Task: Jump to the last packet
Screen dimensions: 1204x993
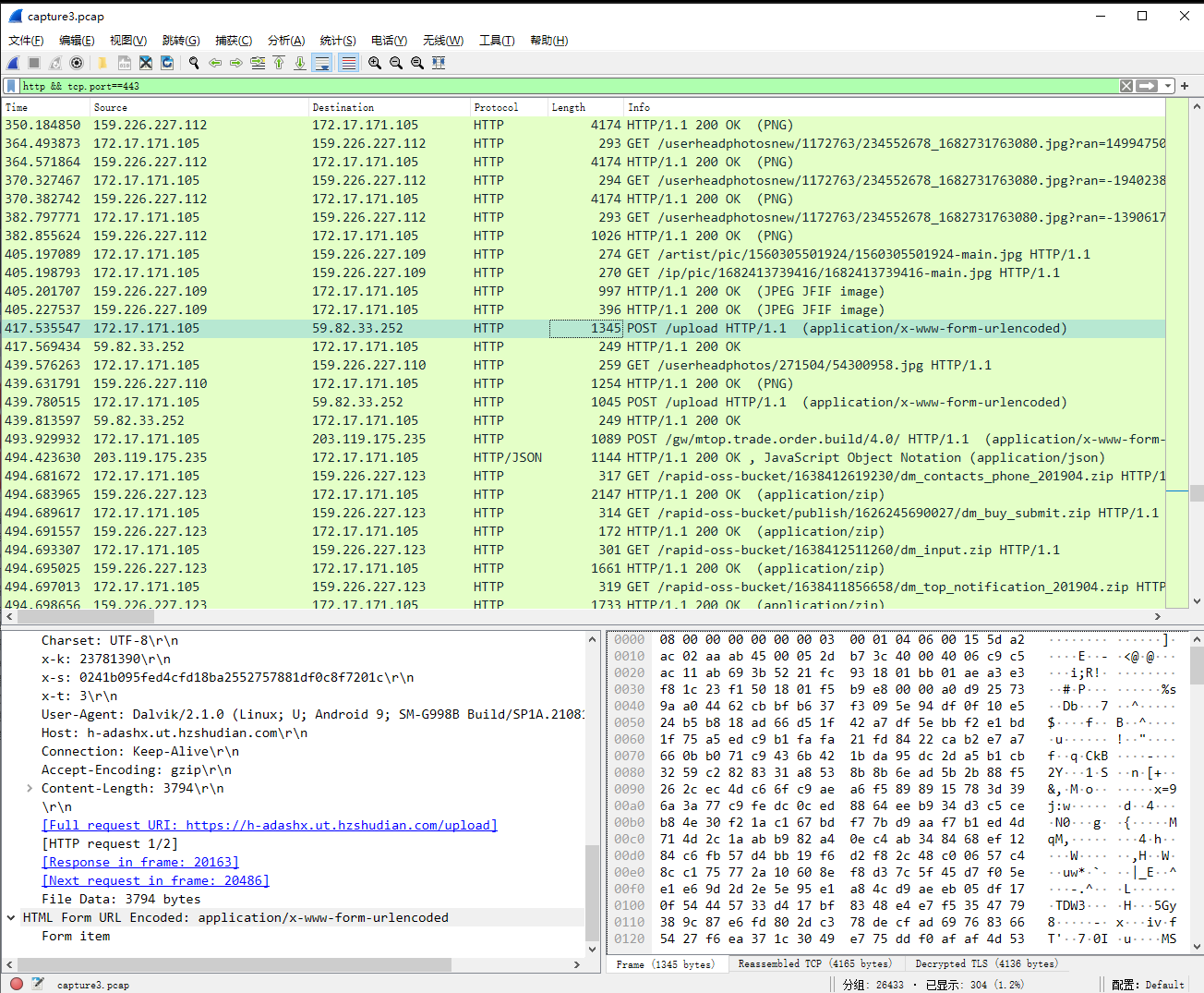Action: pos(300,63)
